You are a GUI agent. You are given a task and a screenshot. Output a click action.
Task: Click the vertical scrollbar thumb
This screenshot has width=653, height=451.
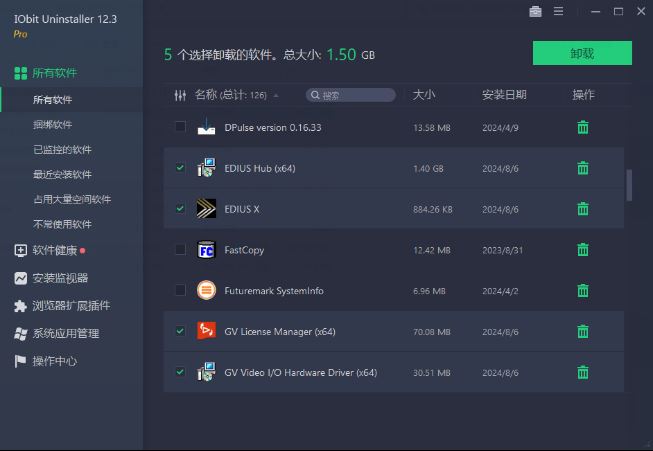pyautogui.click(x=629, y=185)
